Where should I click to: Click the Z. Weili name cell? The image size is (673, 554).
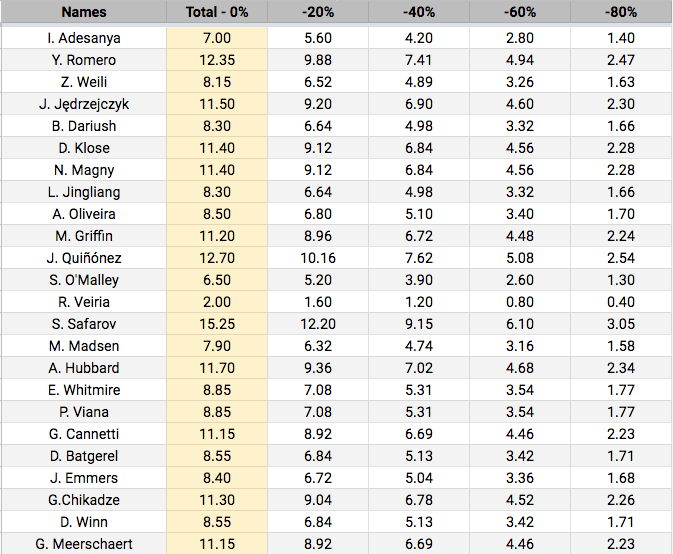84,82
